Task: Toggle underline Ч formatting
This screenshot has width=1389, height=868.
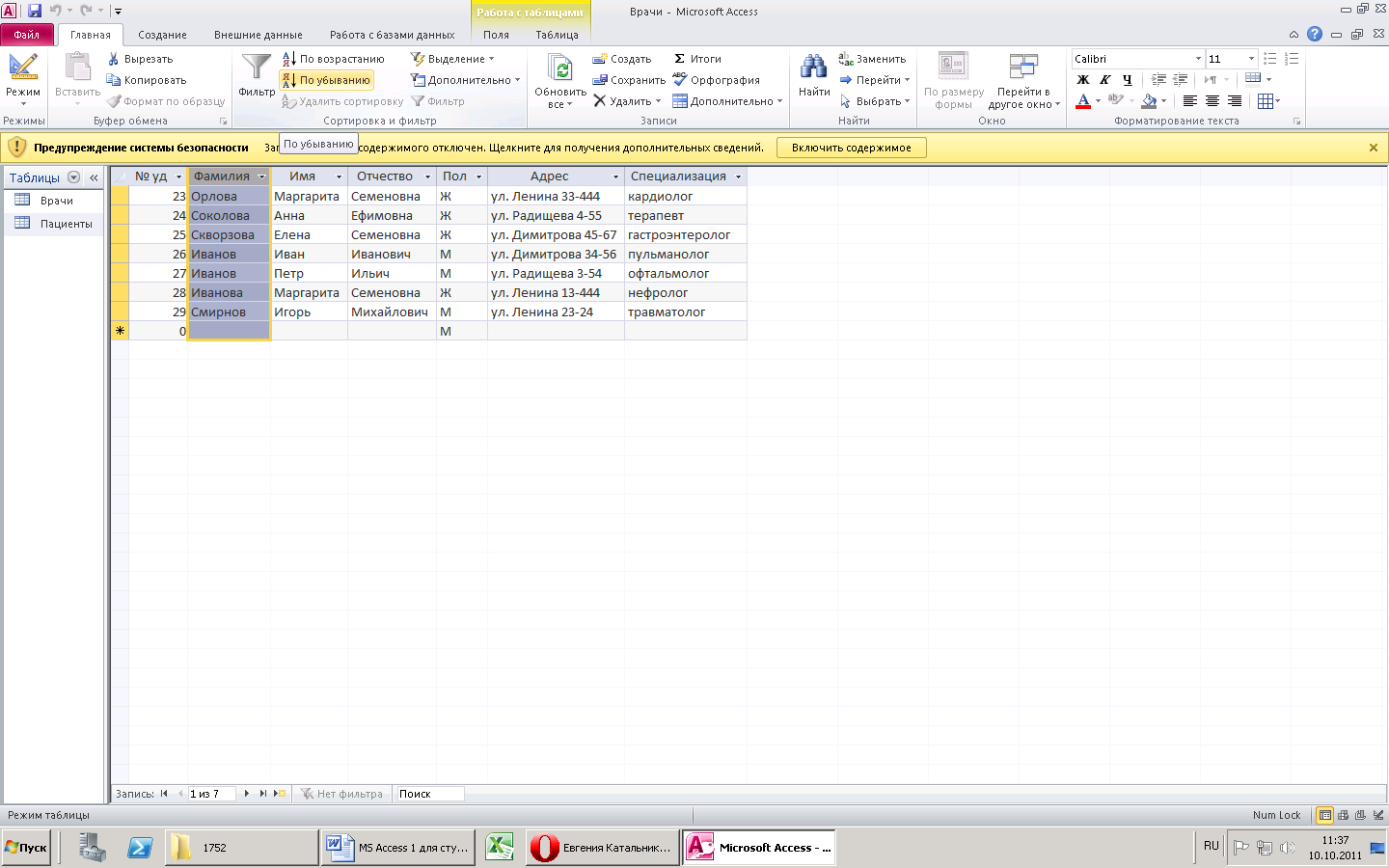Action: click(1127, 80)
